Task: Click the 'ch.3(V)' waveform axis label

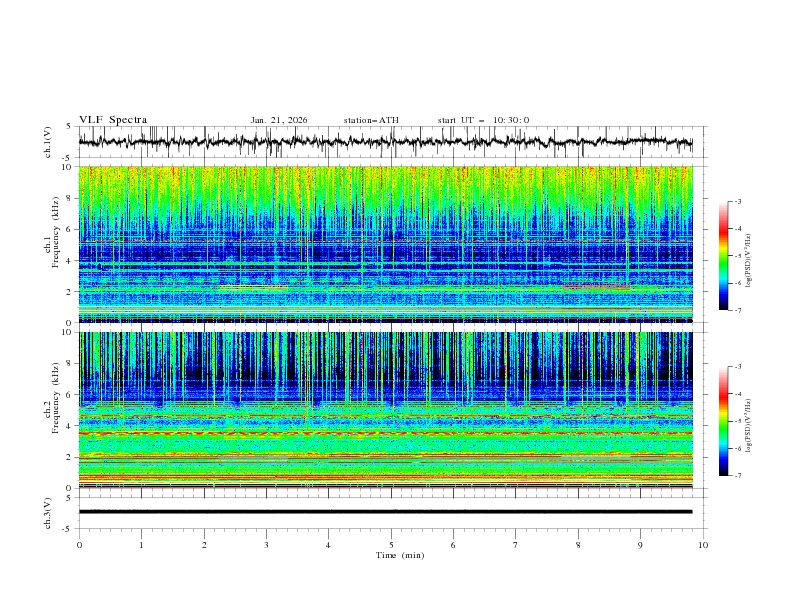Action: pyautogui.click(x=48, y=513)
